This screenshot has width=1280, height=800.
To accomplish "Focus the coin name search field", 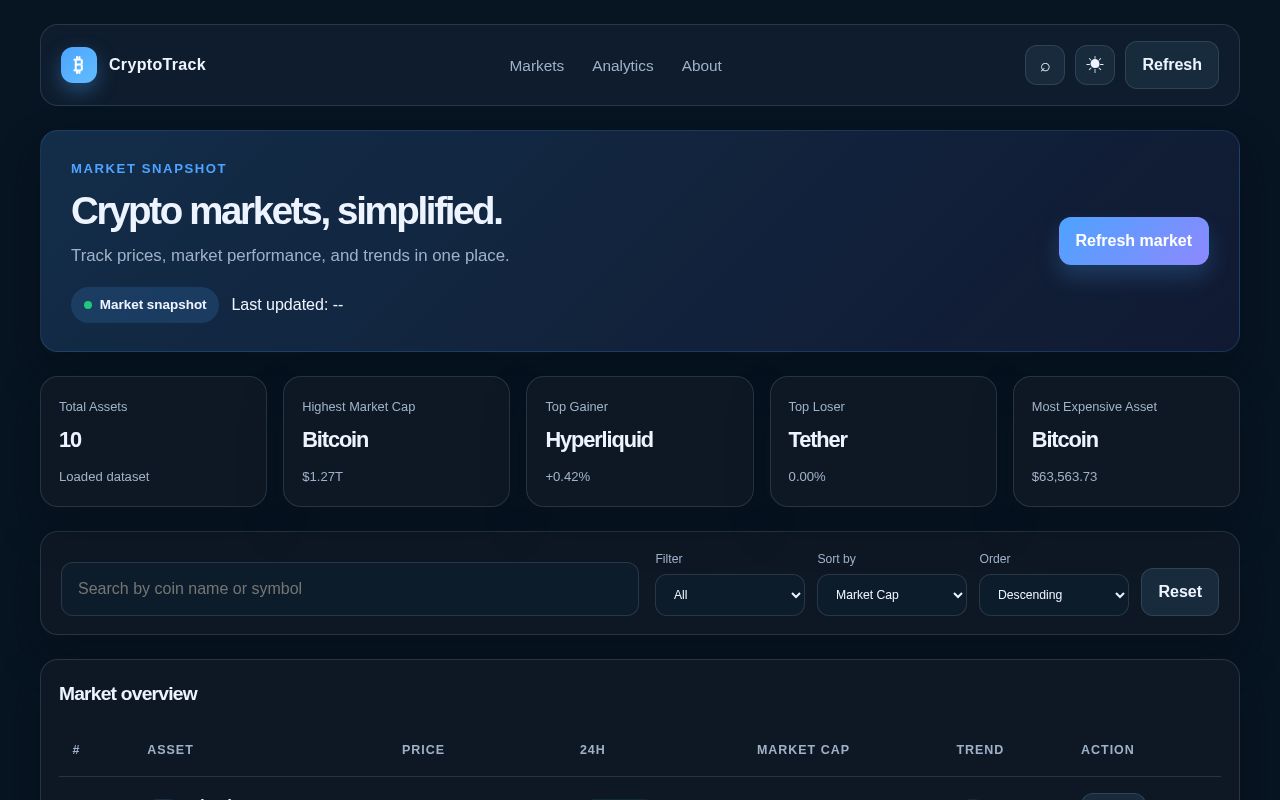I will click(x=350, y=589).
